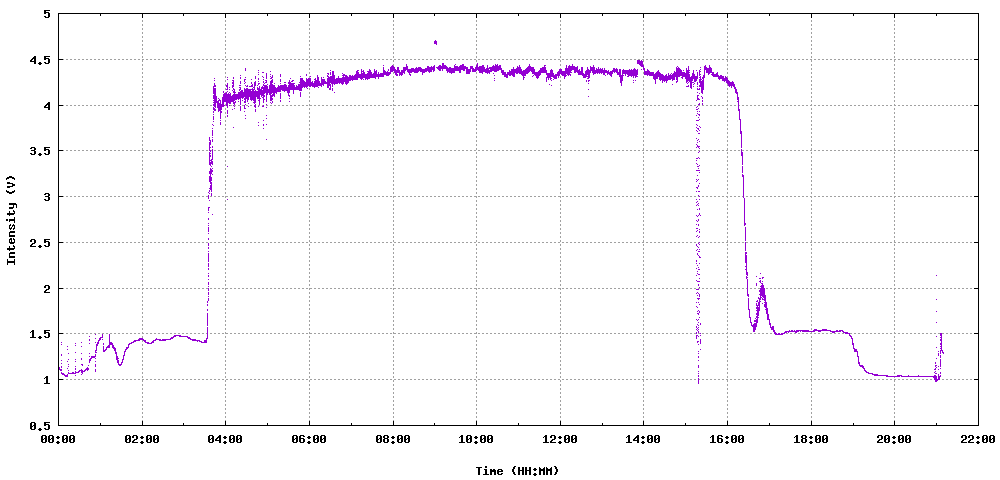Click the '20:00' x-axis tick label

(894, 439)
